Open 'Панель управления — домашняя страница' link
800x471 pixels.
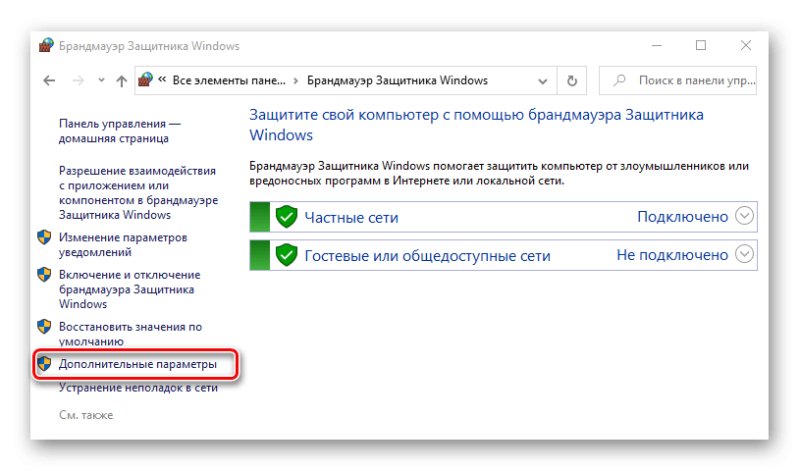coord(120,131)
